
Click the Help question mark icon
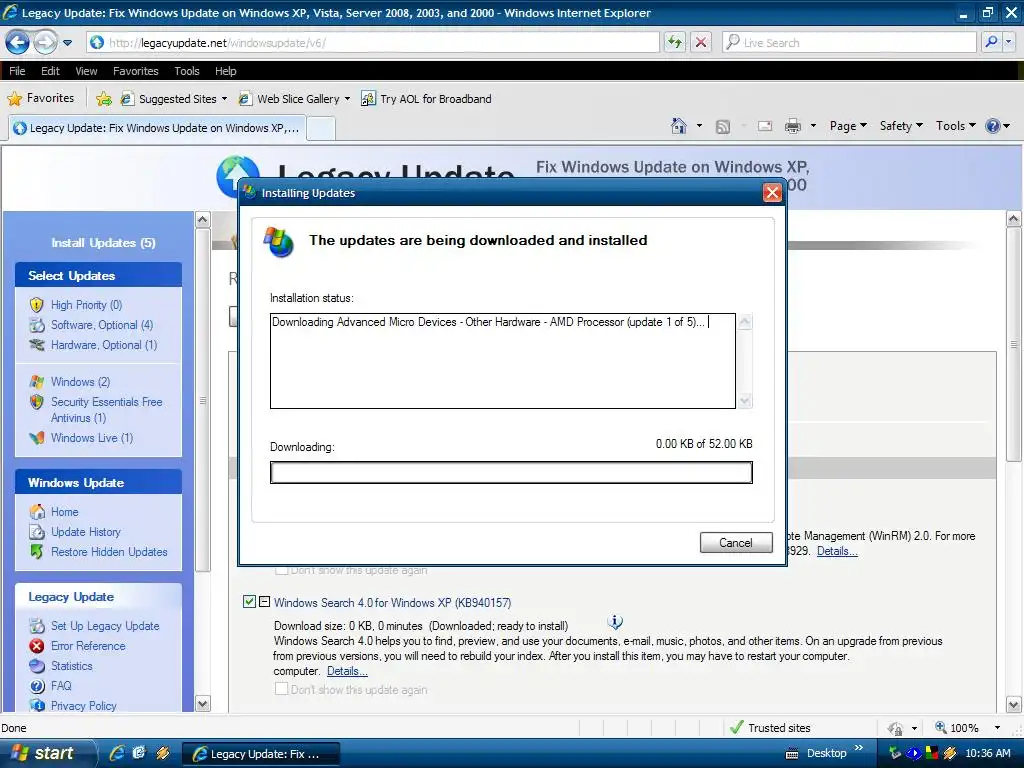coord(993,125)
